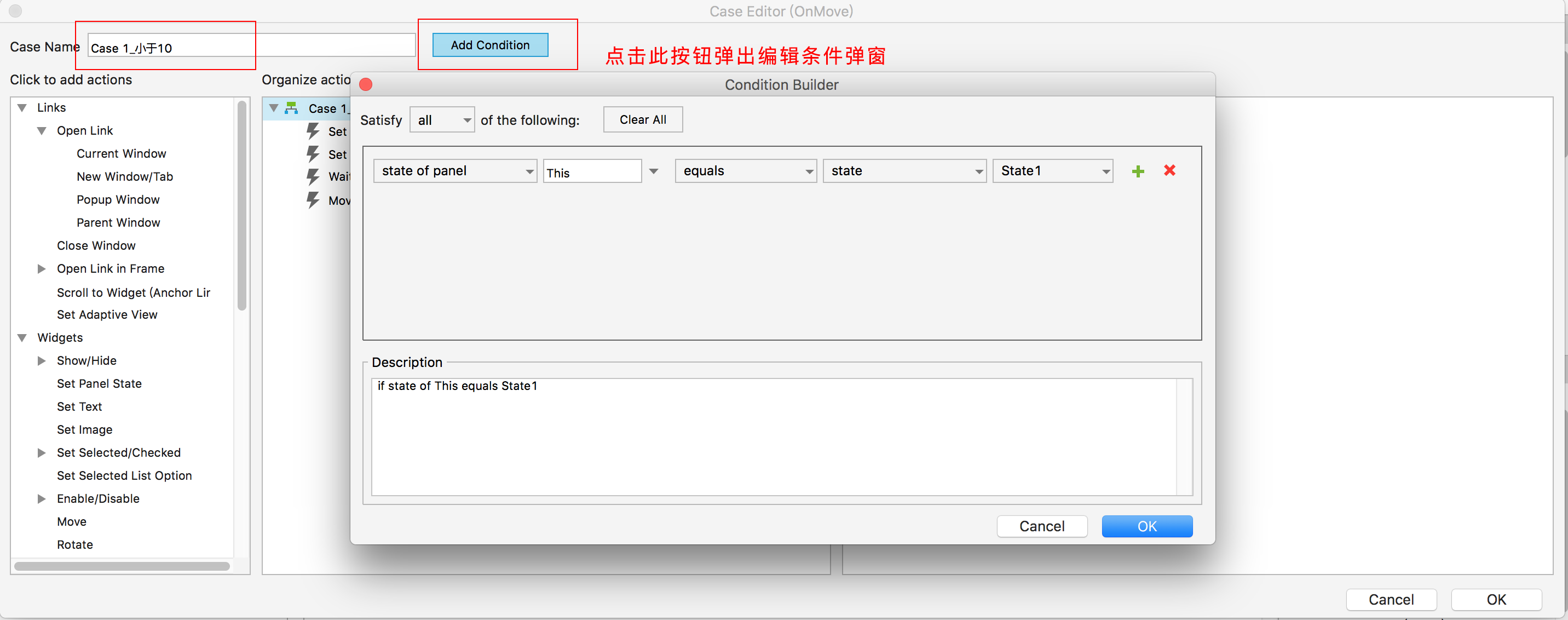1568x620 pixels.
Task: Expand the Show/Hide action group
Action: (42, 360)
